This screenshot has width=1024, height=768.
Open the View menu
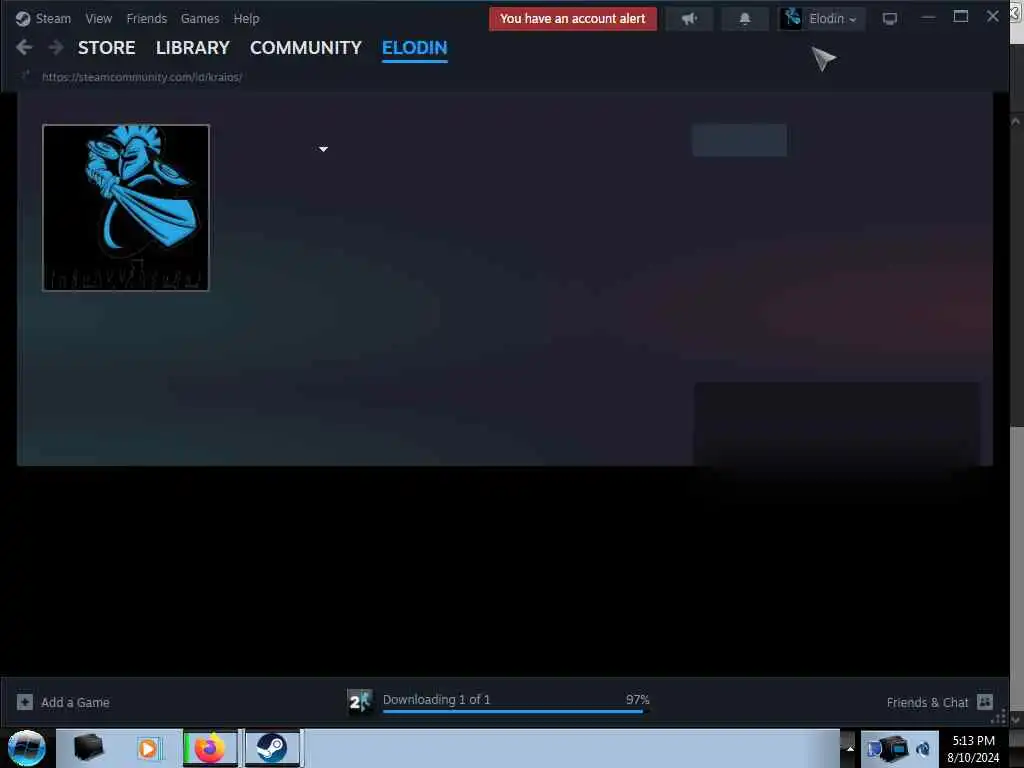pyautogui.click(x=99, y=18)
